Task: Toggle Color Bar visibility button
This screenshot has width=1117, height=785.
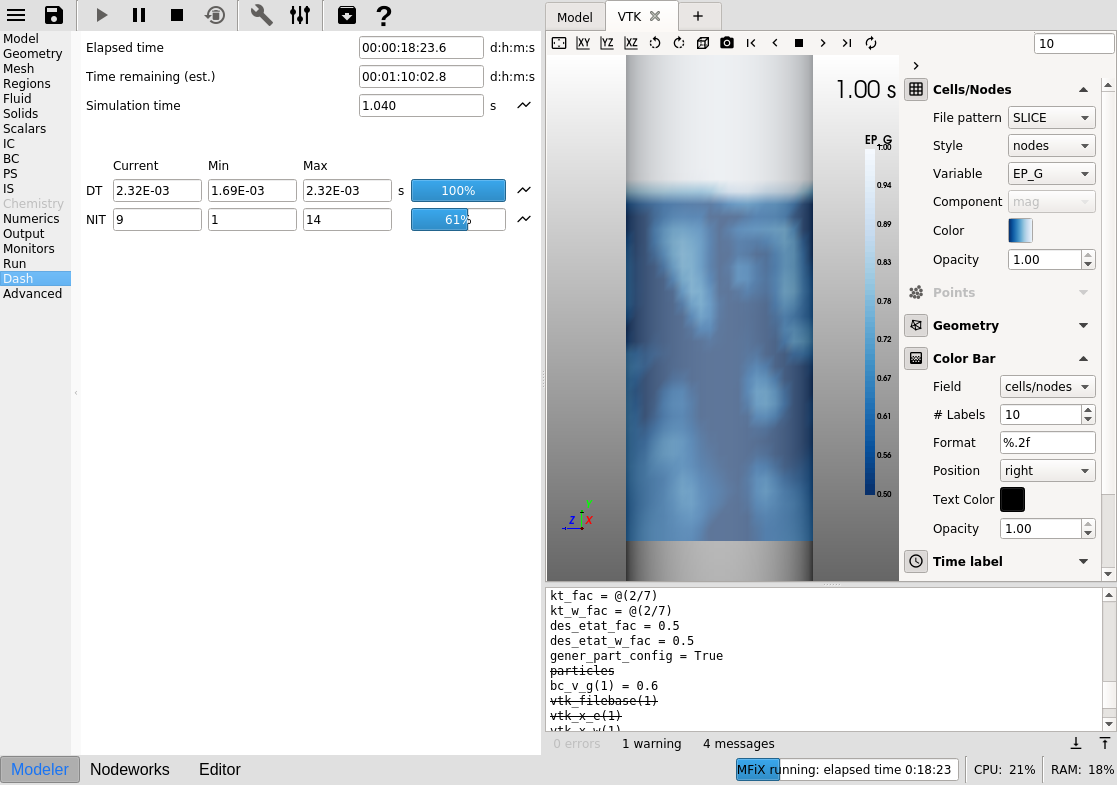Action: click(916, 358)
